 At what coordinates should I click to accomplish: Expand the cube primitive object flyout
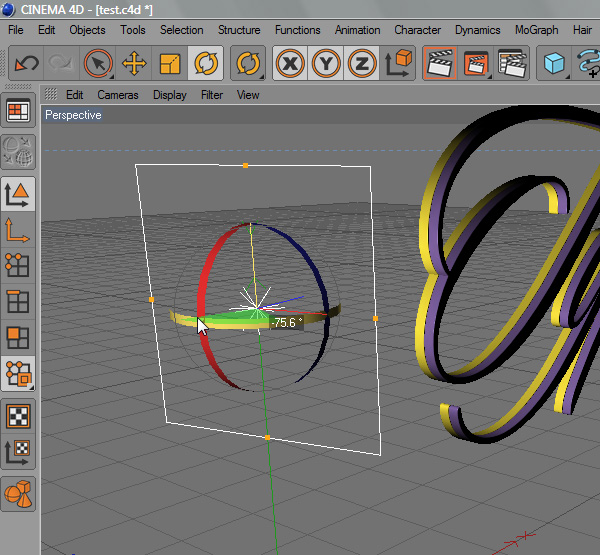click(x=553, y=64)
